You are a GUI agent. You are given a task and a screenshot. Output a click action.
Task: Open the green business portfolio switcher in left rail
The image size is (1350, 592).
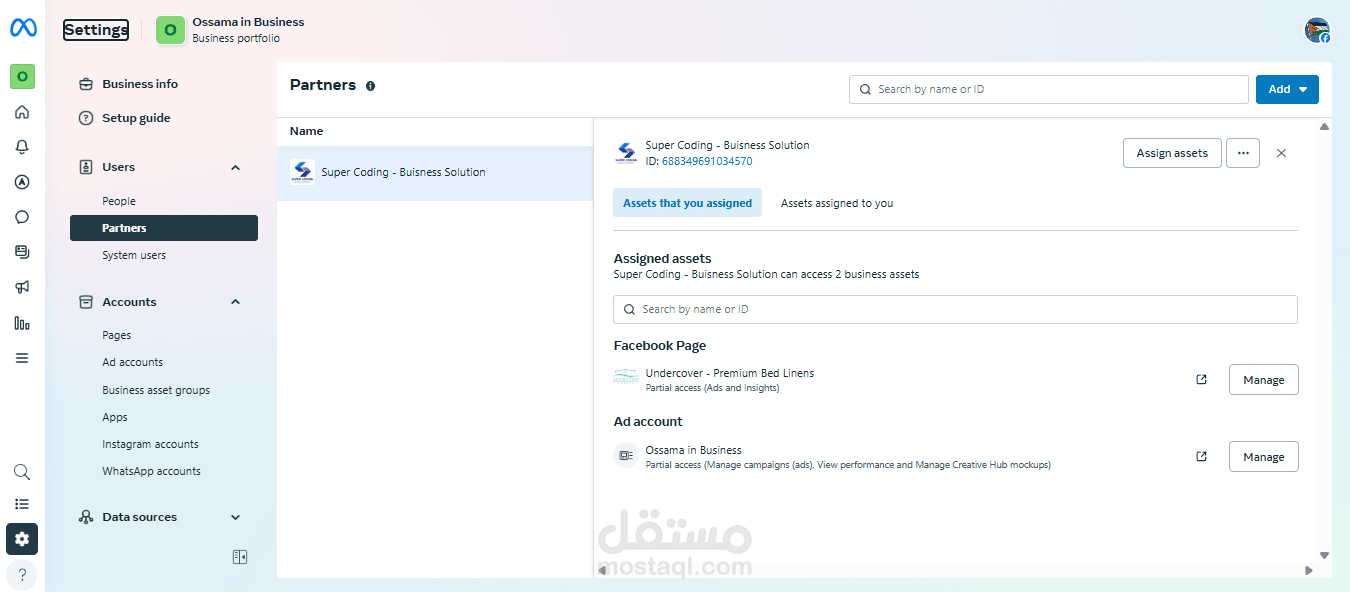point(22,76)
